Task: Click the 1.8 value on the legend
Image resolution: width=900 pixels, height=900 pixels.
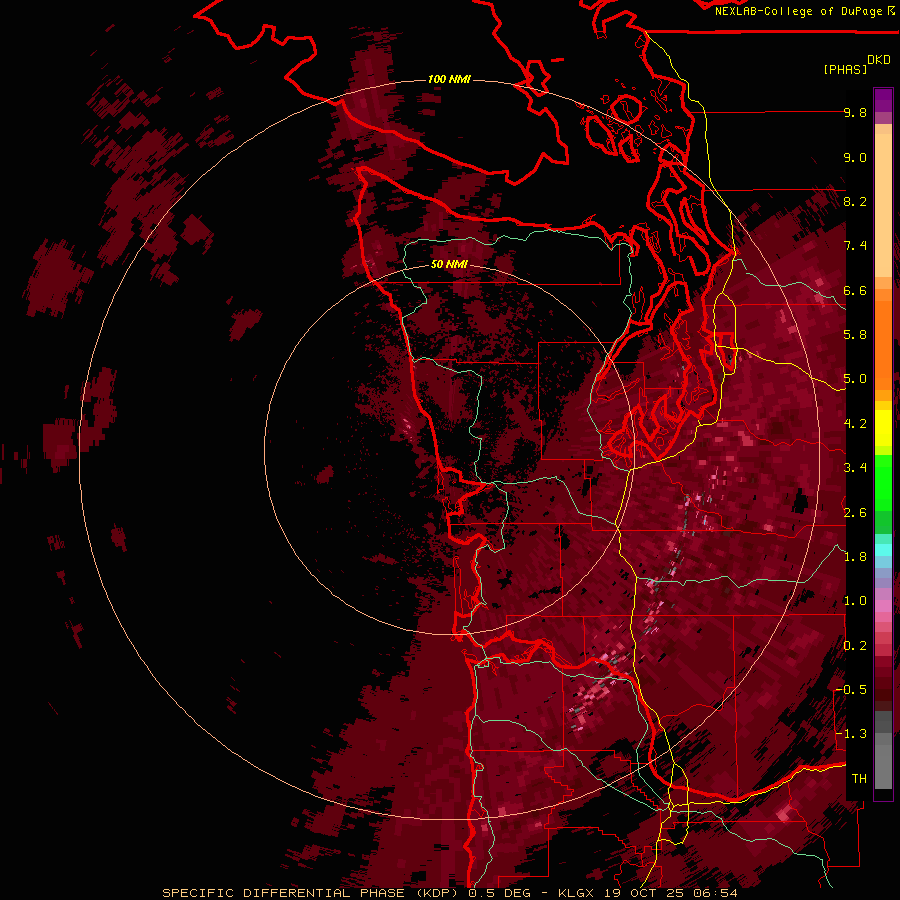Action: coord(855,557)
